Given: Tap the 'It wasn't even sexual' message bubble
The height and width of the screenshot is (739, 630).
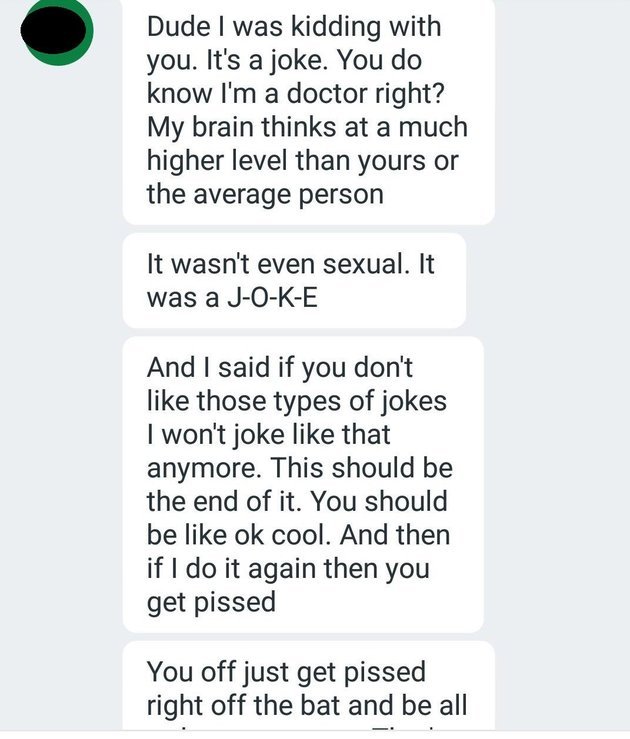Looking at the screenshot, I should [293, 280].
